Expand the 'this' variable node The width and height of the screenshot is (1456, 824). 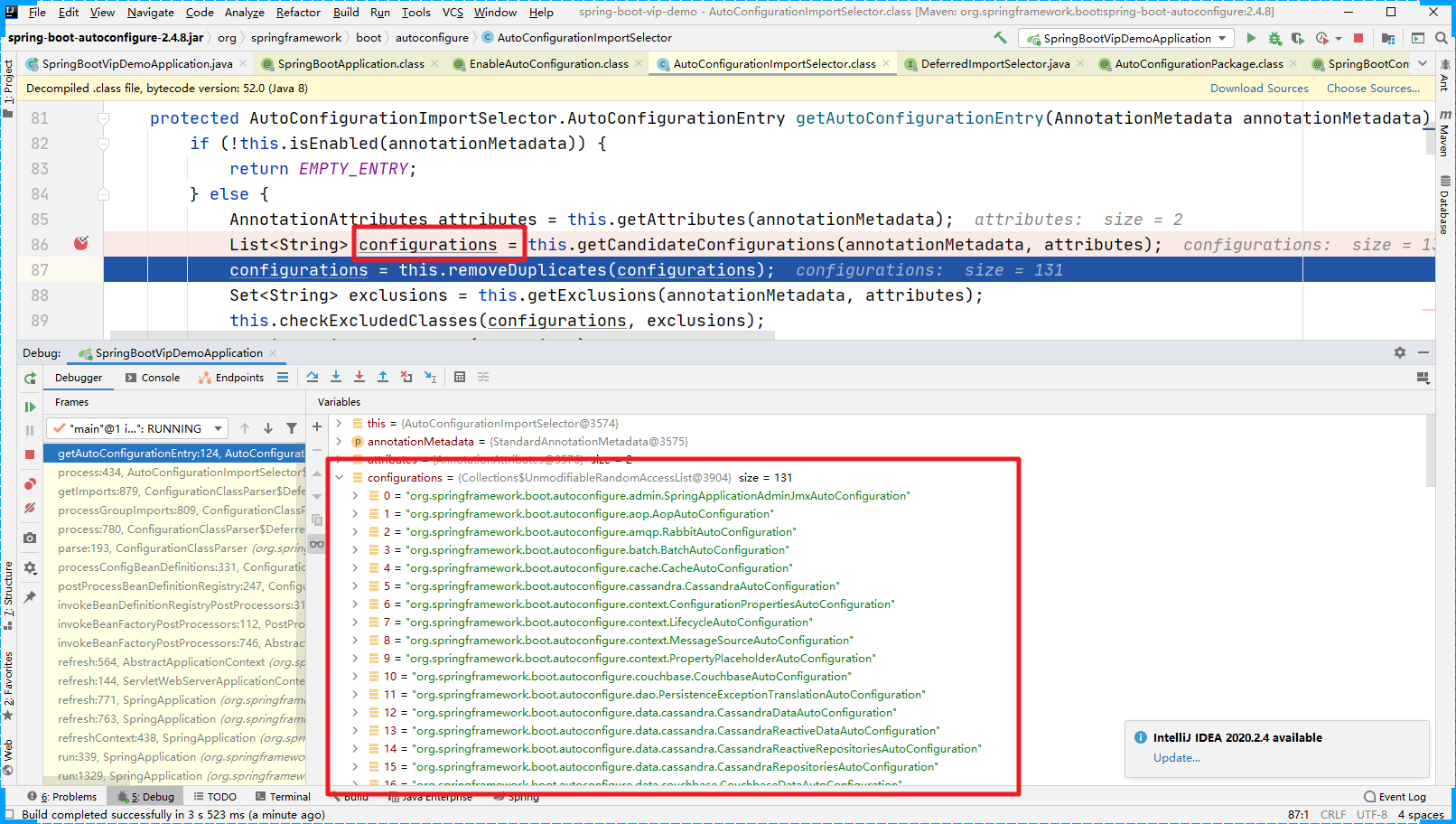click(339, 423)
